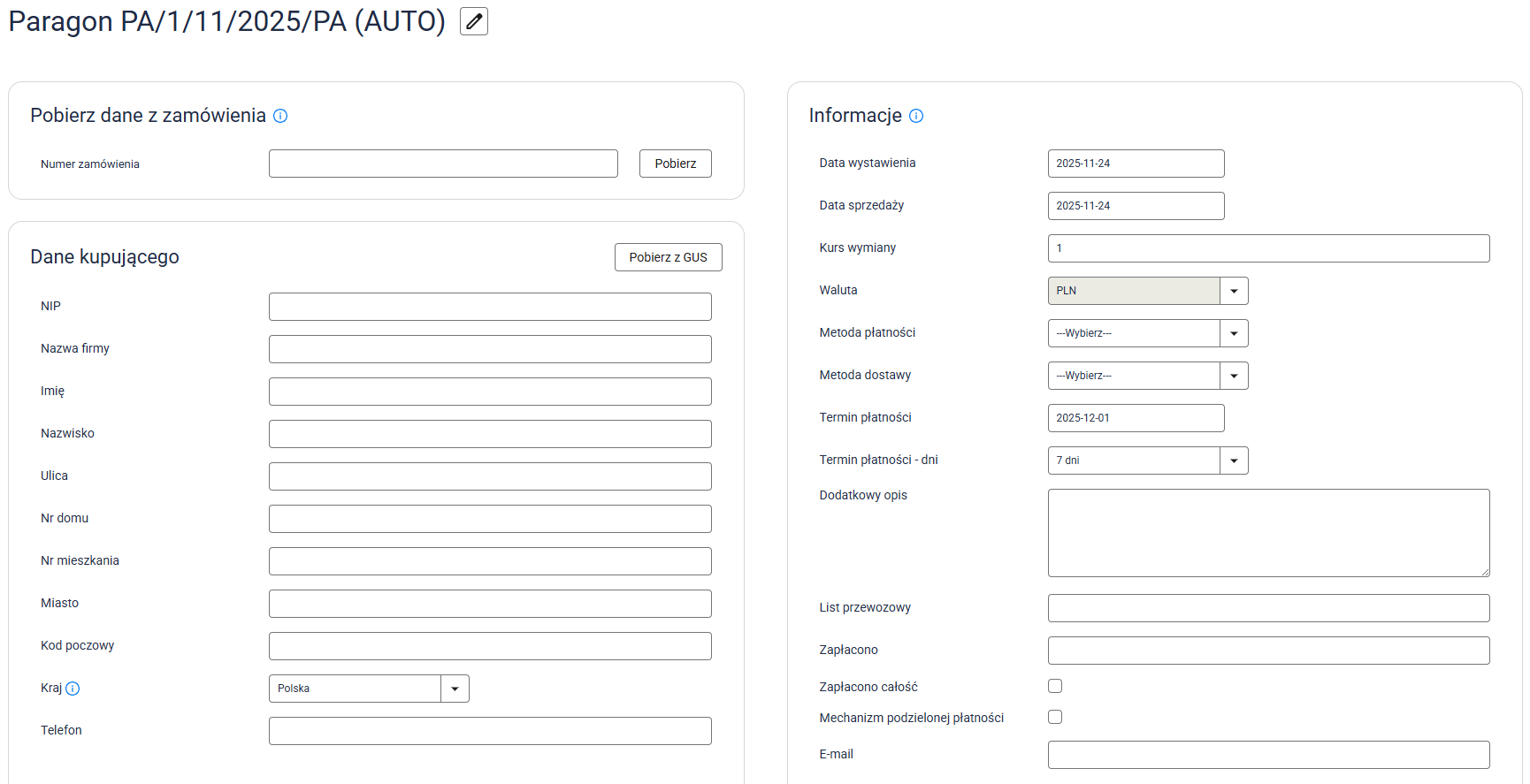1530x784 pixels.
Task: Select the Nazwa firmy text field
Action: (490, 349)
